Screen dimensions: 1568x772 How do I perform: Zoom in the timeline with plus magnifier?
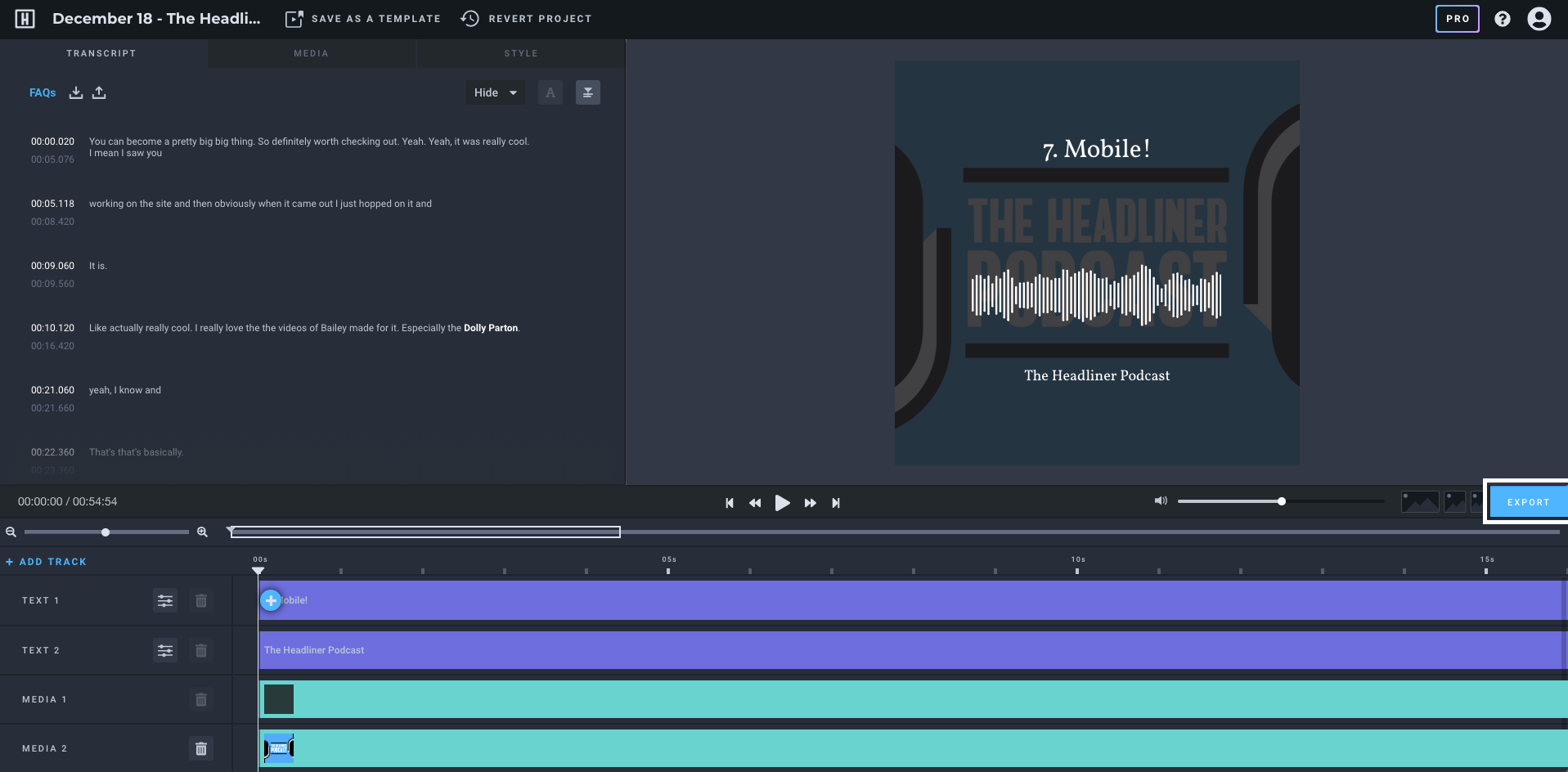coord(202,532)
